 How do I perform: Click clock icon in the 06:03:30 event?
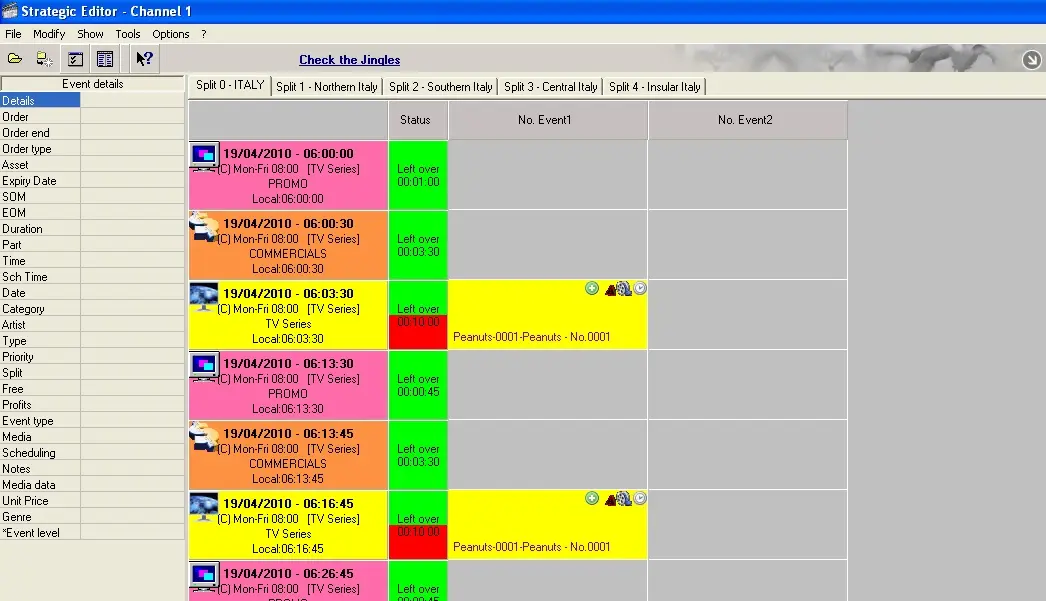[640, 288]
